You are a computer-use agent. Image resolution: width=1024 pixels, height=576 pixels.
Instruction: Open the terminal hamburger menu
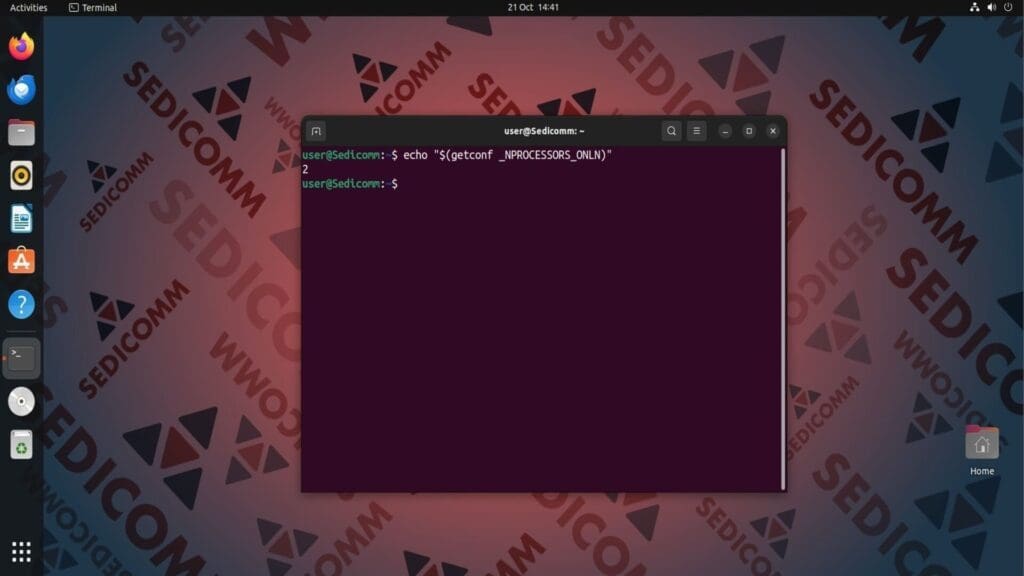pyautogui.click(x=696, y=131)
